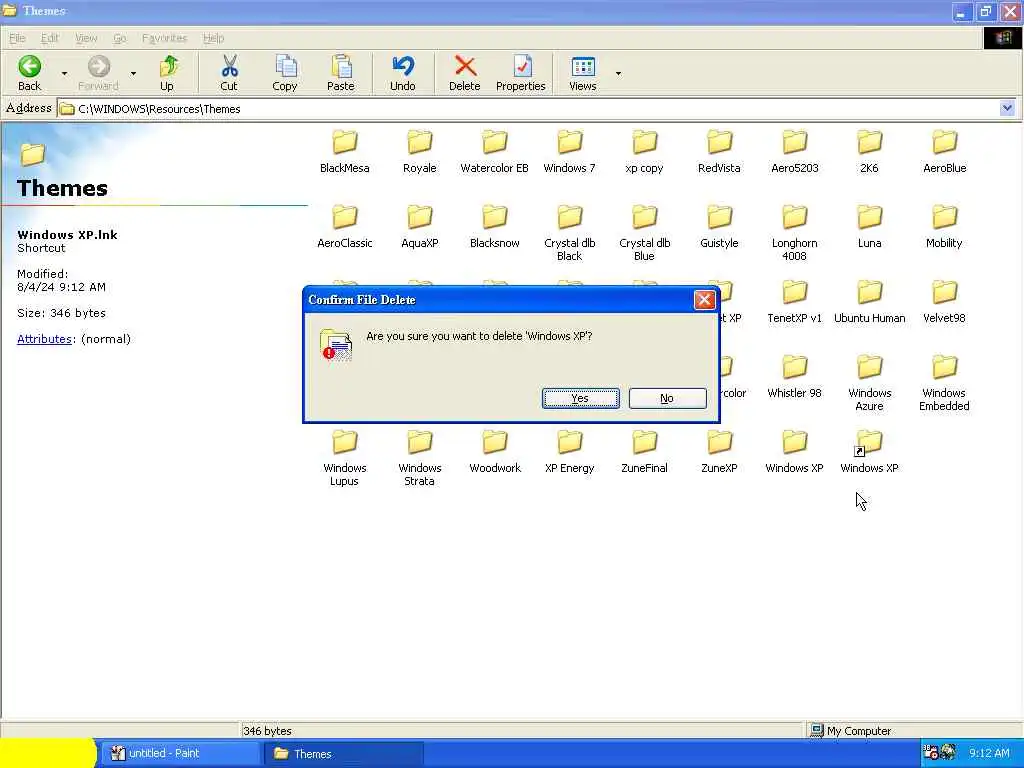
Task: Open the File menu
Action: [18, 38]
